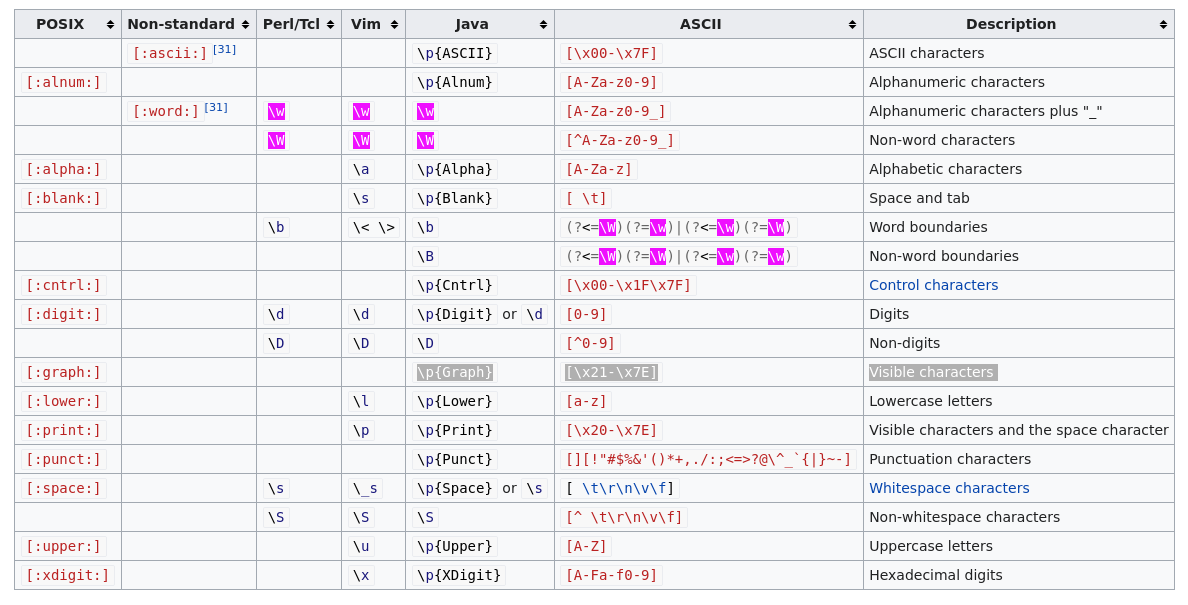Click the [:xdigit:] POSIX cell
Screen dimensions: 1188x605
(x=67, y=575)
